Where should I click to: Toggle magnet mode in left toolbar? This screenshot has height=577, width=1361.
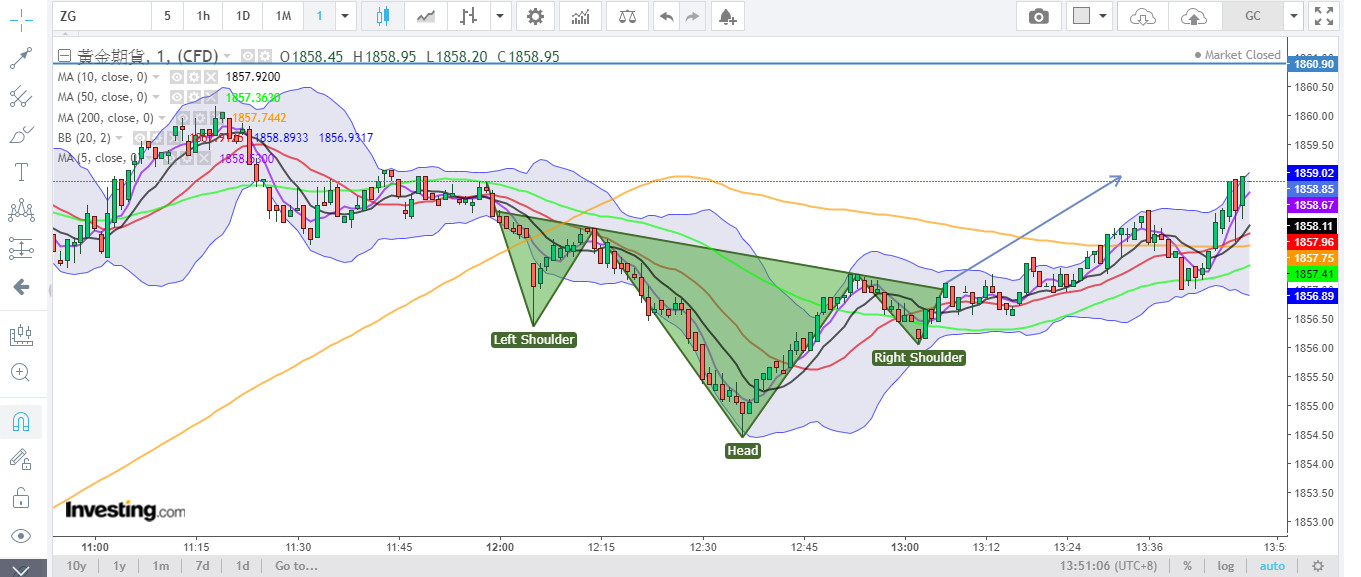click(20, 421)
